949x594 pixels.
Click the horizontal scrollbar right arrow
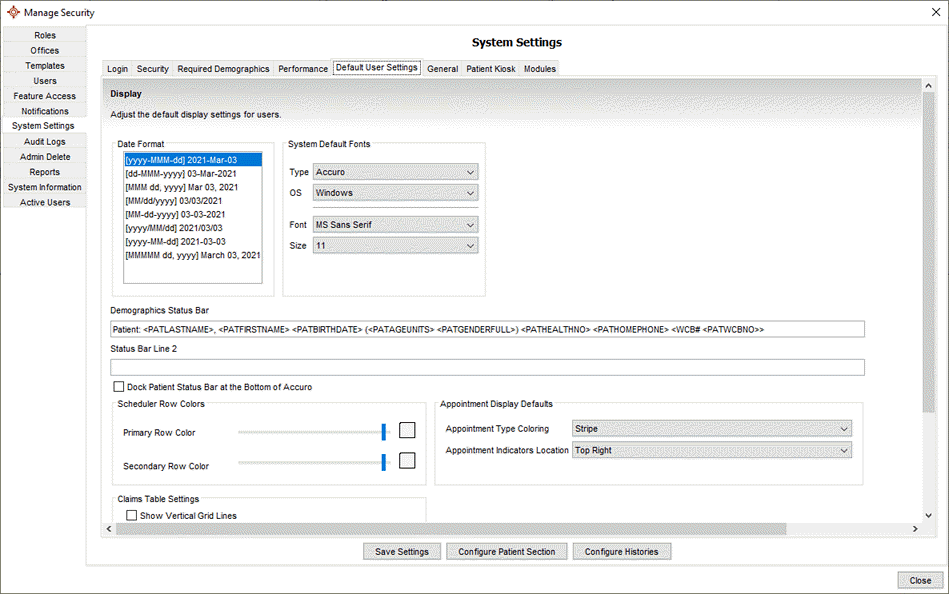pos(915,529)
